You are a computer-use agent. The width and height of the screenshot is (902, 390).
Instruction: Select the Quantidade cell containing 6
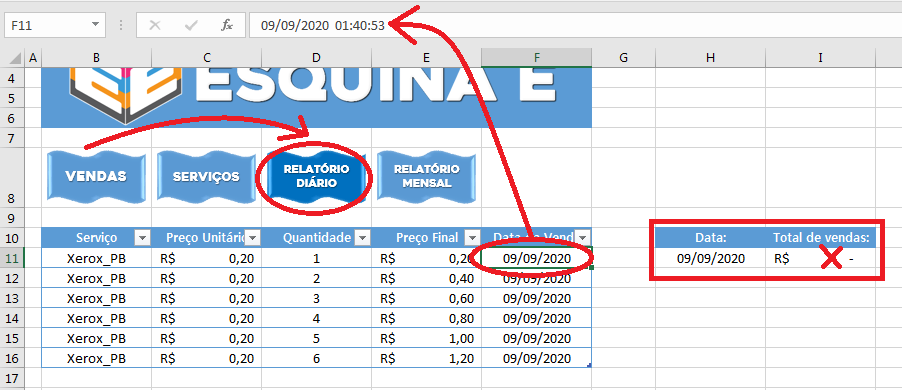316,358
